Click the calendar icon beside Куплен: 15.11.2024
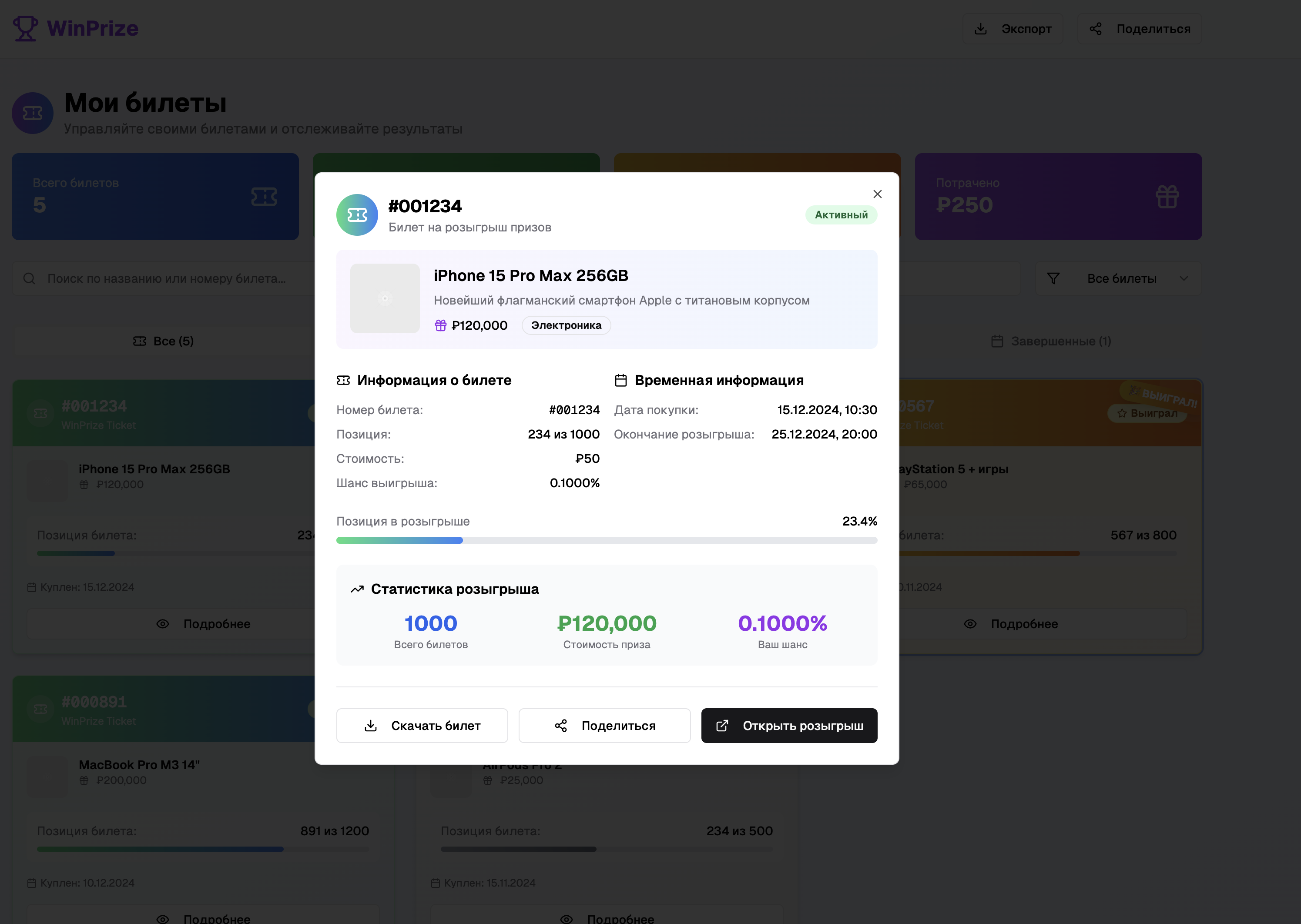The height and width of the screenshot is (924, 1301). [436, 883]
